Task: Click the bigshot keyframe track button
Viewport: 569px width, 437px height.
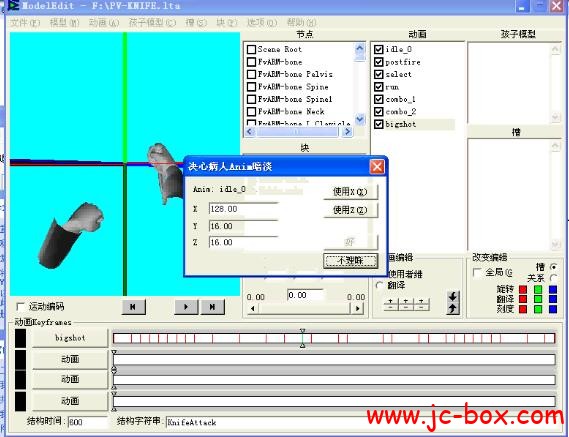Action: [70, 338]
